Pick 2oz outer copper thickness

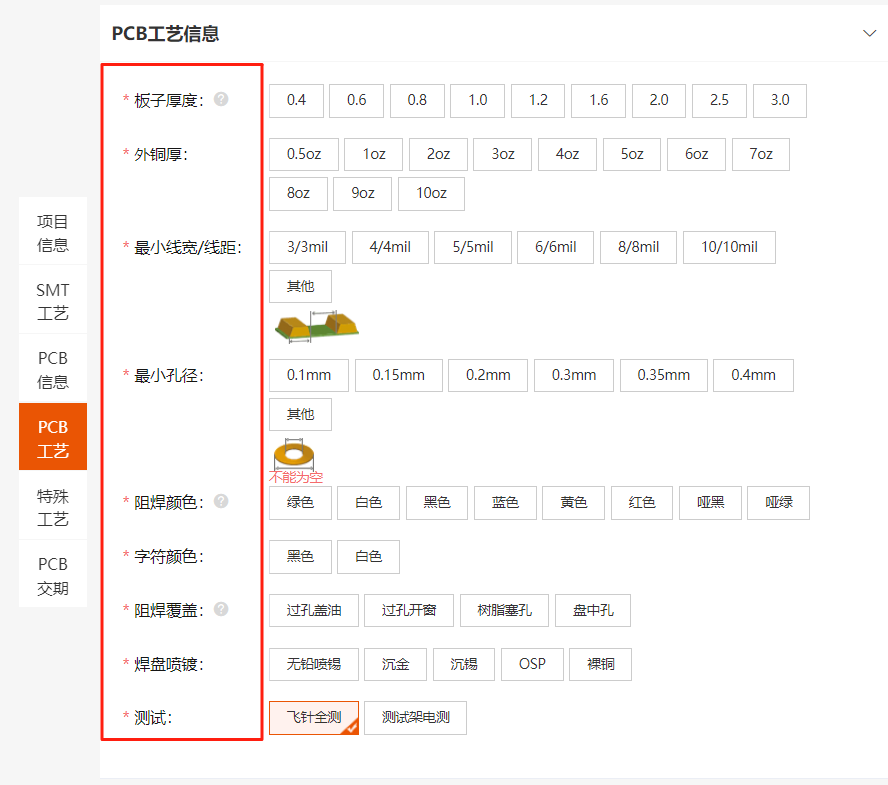coord(438,154)
